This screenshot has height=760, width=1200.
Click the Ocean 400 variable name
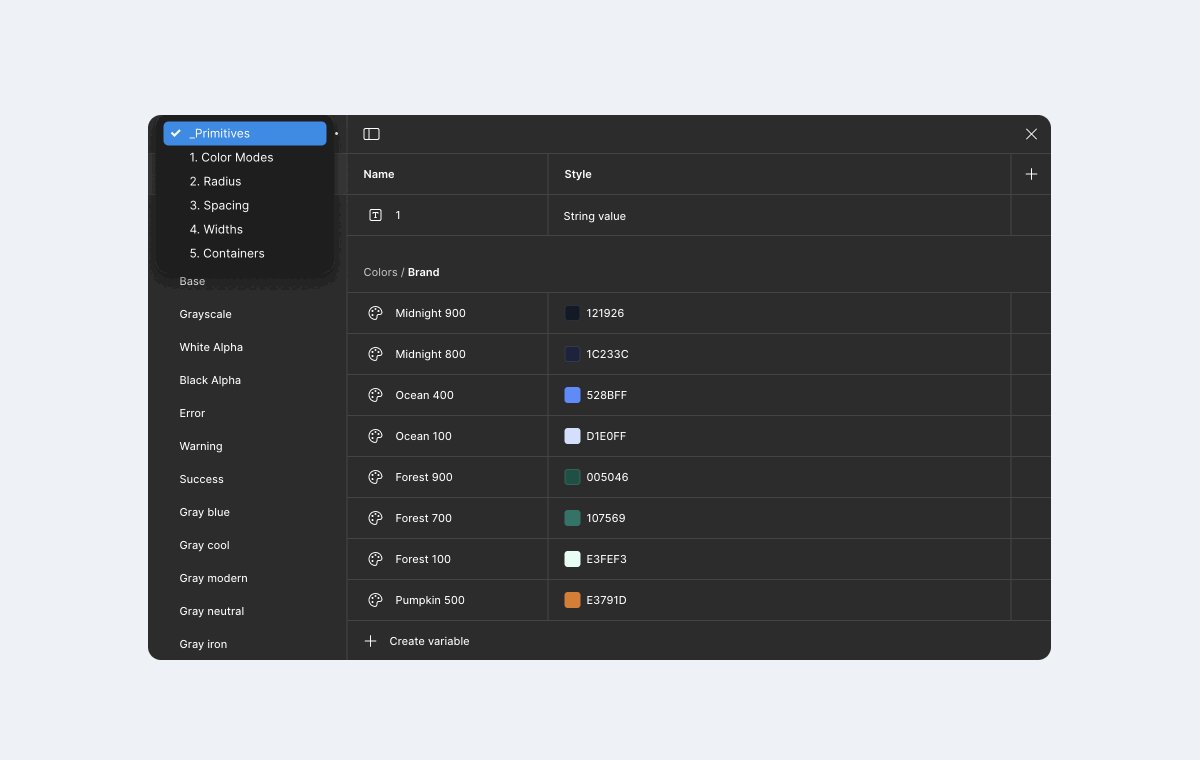click(424, 395)
